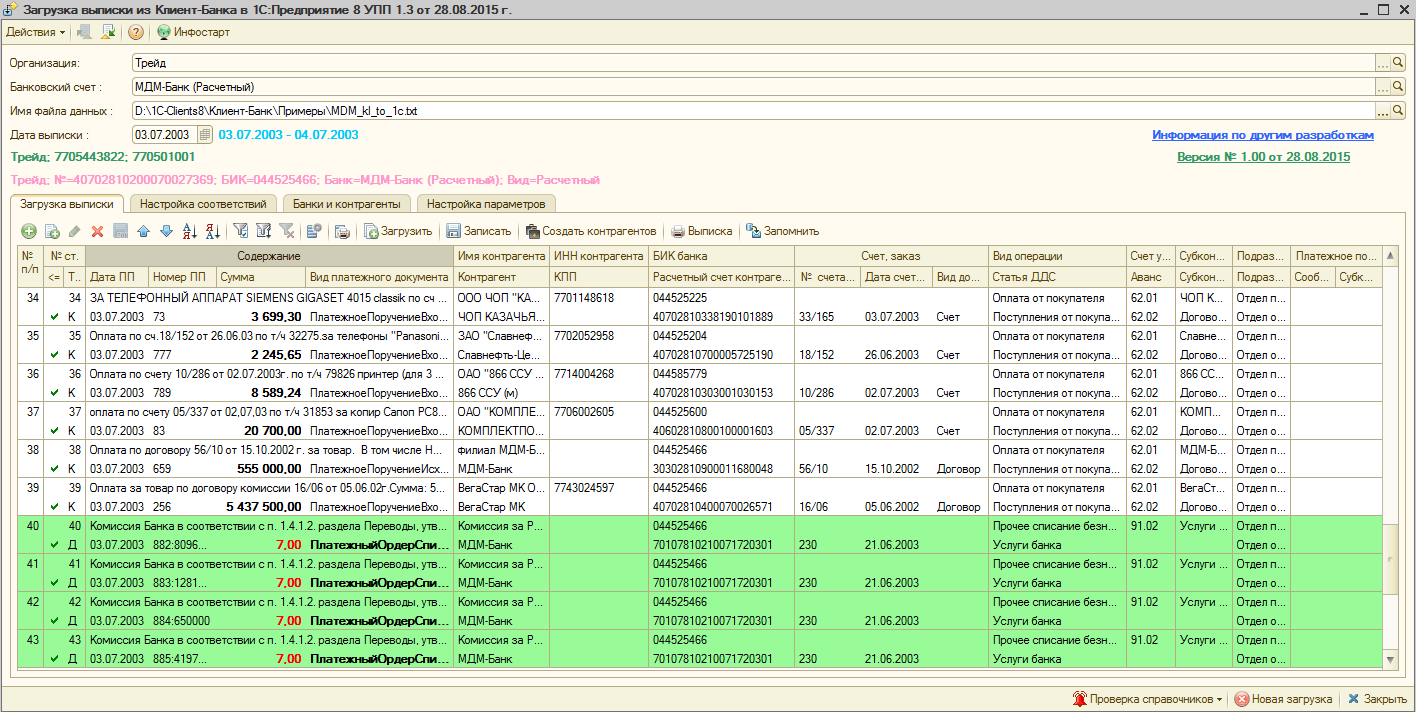Viewport: 1416px width, 712px height.
Task: Open the Банки и контрагенты tab
Action: click(347, 204)
